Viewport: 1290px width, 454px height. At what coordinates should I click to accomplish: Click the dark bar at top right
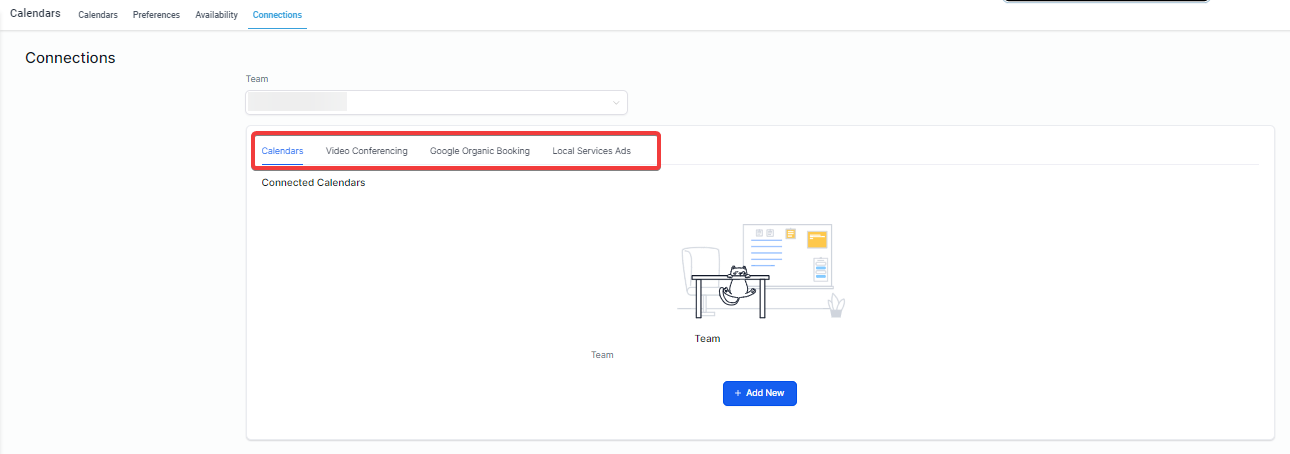tap(1106, 2)
